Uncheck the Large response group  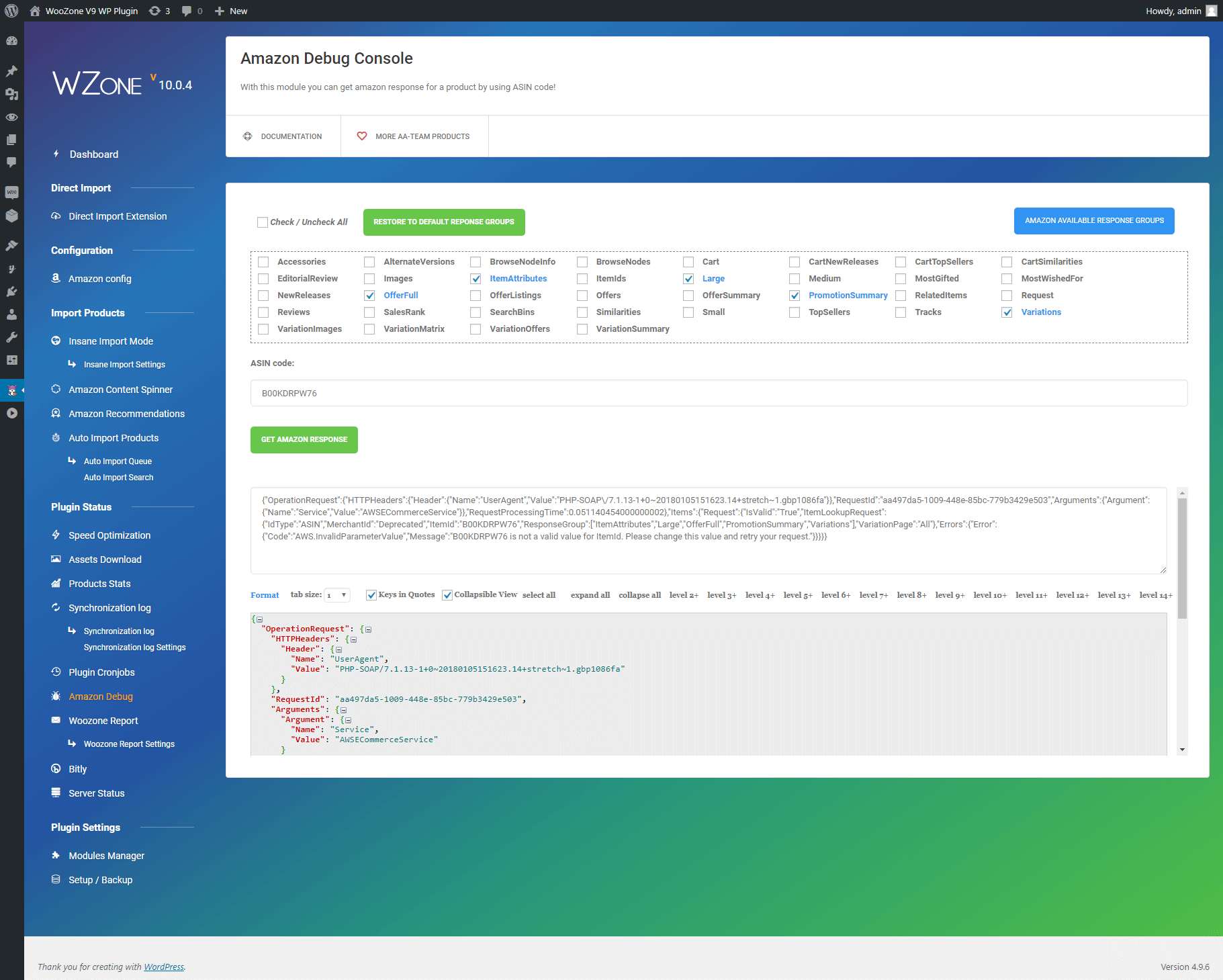[688, 279]
